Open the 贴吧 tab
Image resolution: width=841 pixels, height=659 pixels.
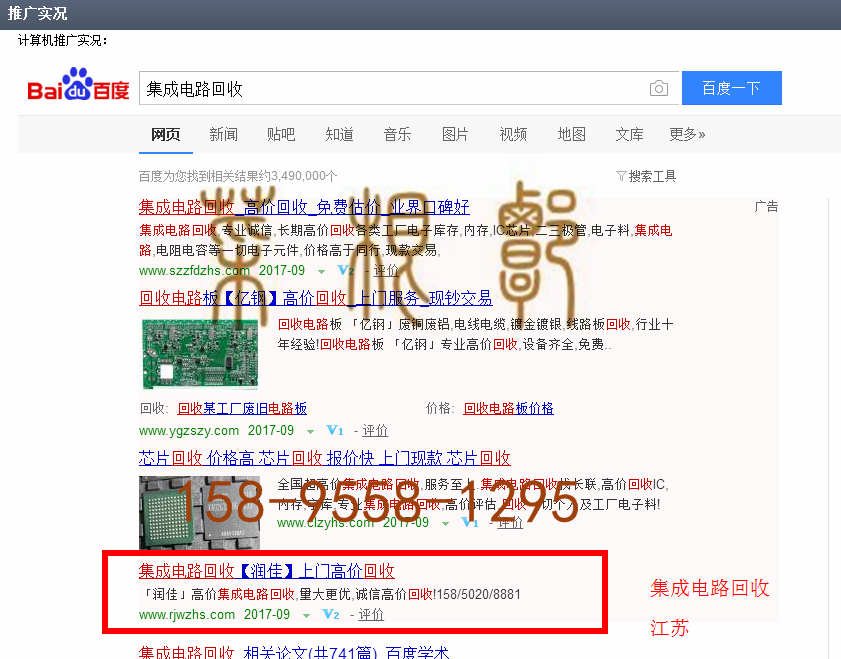point(281,134)
